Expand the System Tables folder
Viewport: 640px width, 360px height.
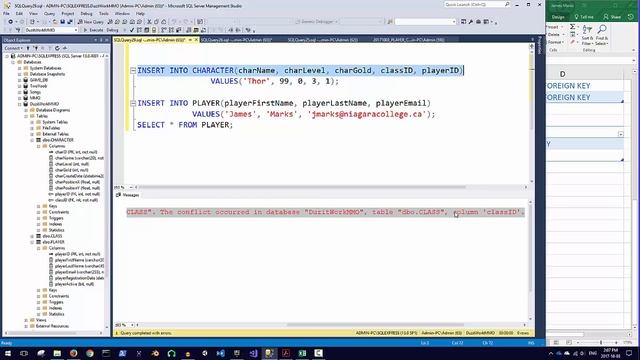coord(33,122)
